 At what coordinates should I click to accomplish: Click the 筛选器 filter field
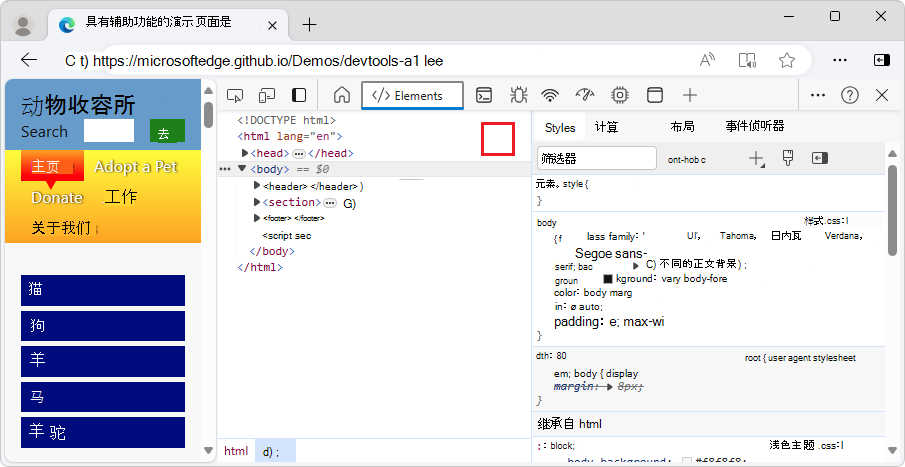tap(597, 158)
